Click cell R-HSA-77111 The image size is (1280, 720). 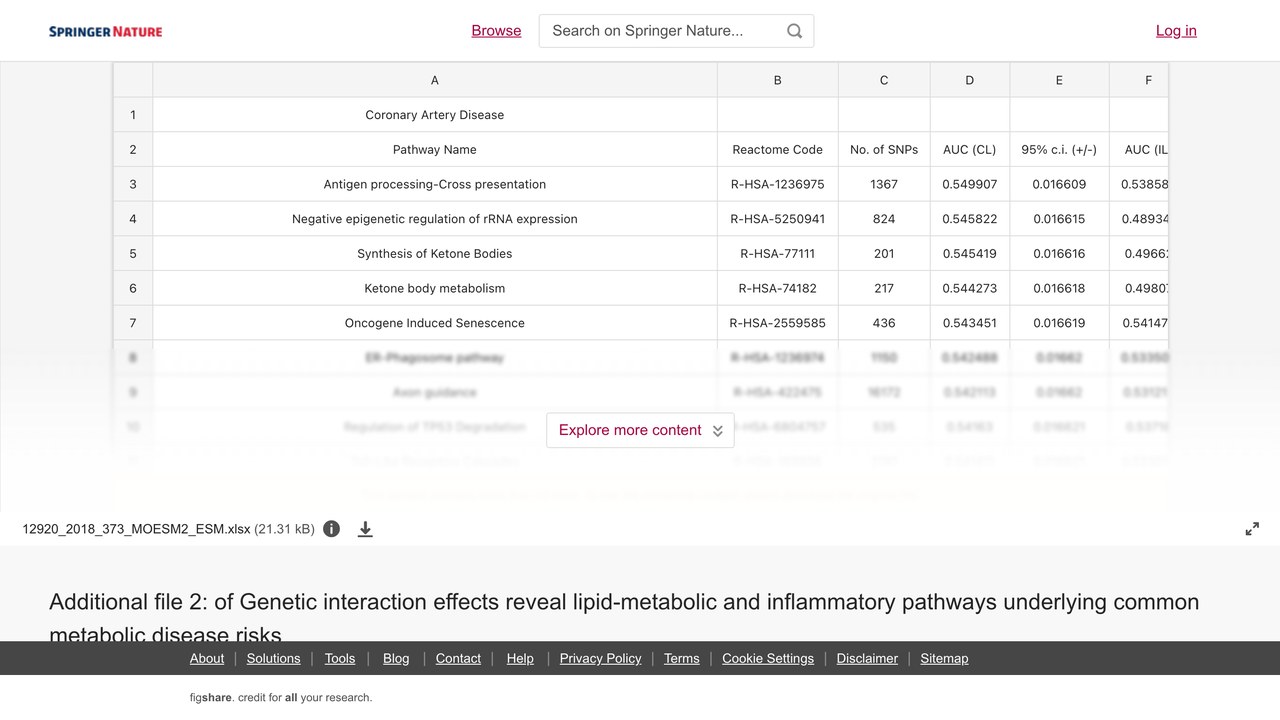(x=777, y=254)
